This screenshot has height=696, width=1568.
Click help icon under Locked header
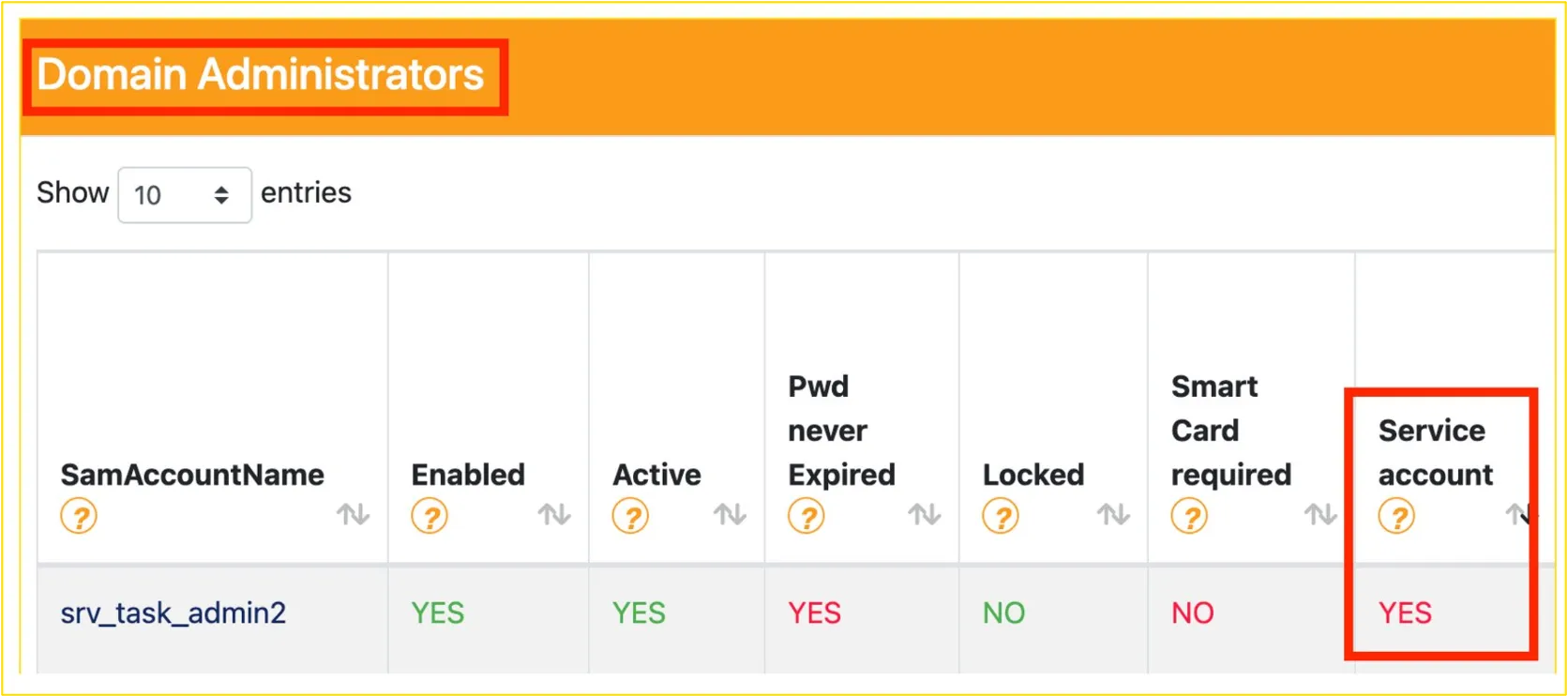pyautogui.click(x=1001, y=516)
